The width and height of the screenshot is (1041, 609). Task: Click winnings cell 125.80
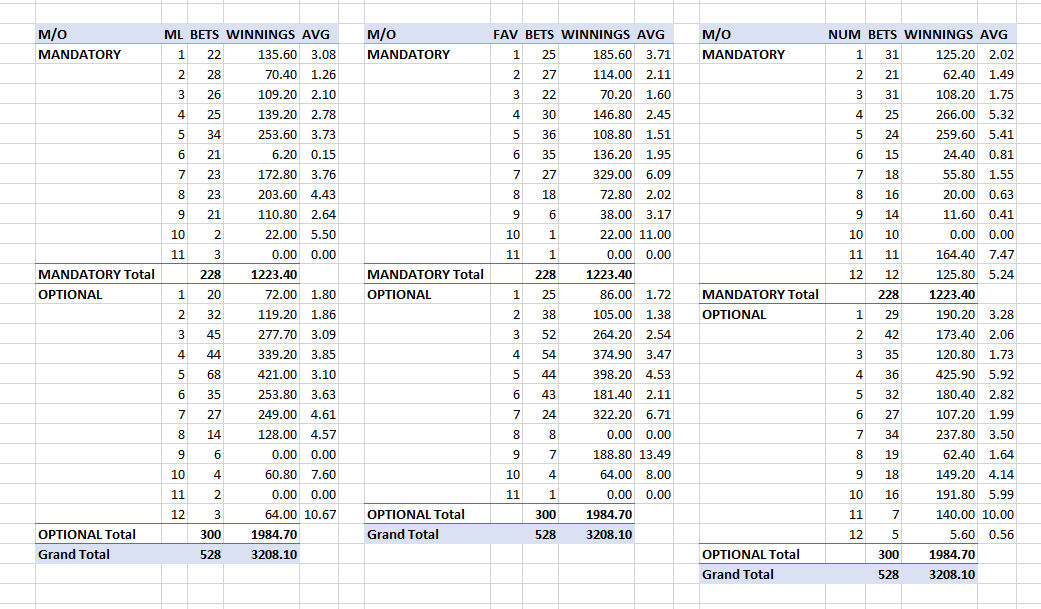click(955, 274)
